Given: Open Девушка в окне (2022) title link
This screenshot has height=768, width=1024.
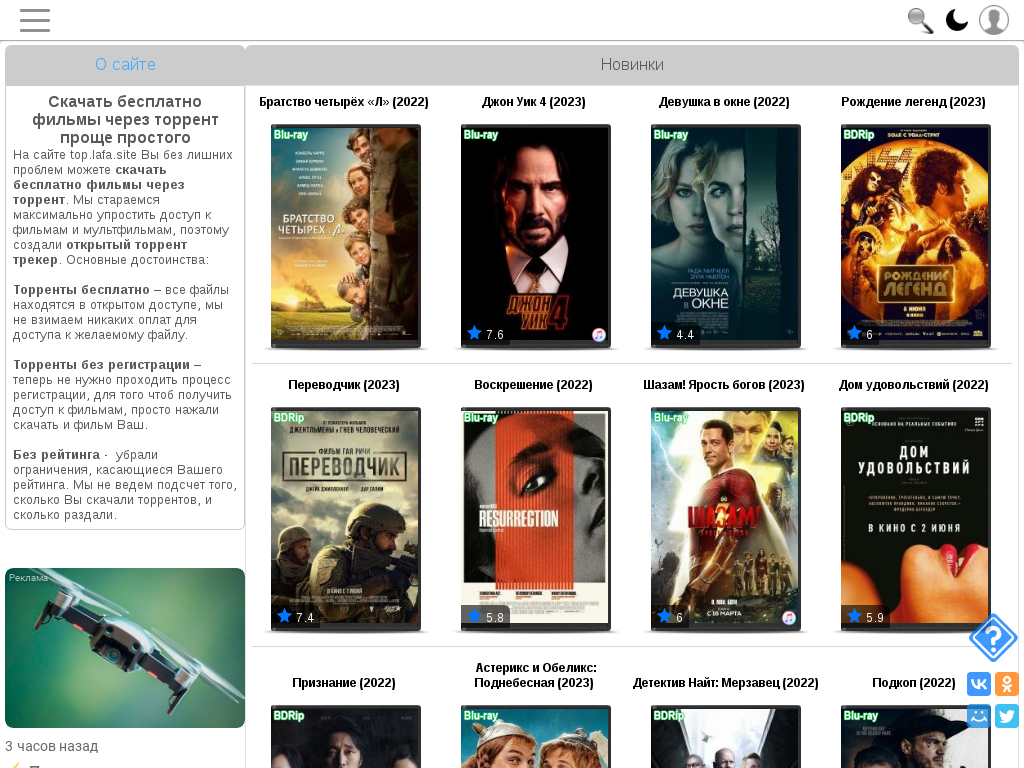Looking at the screenshot, I should [724, 102].
